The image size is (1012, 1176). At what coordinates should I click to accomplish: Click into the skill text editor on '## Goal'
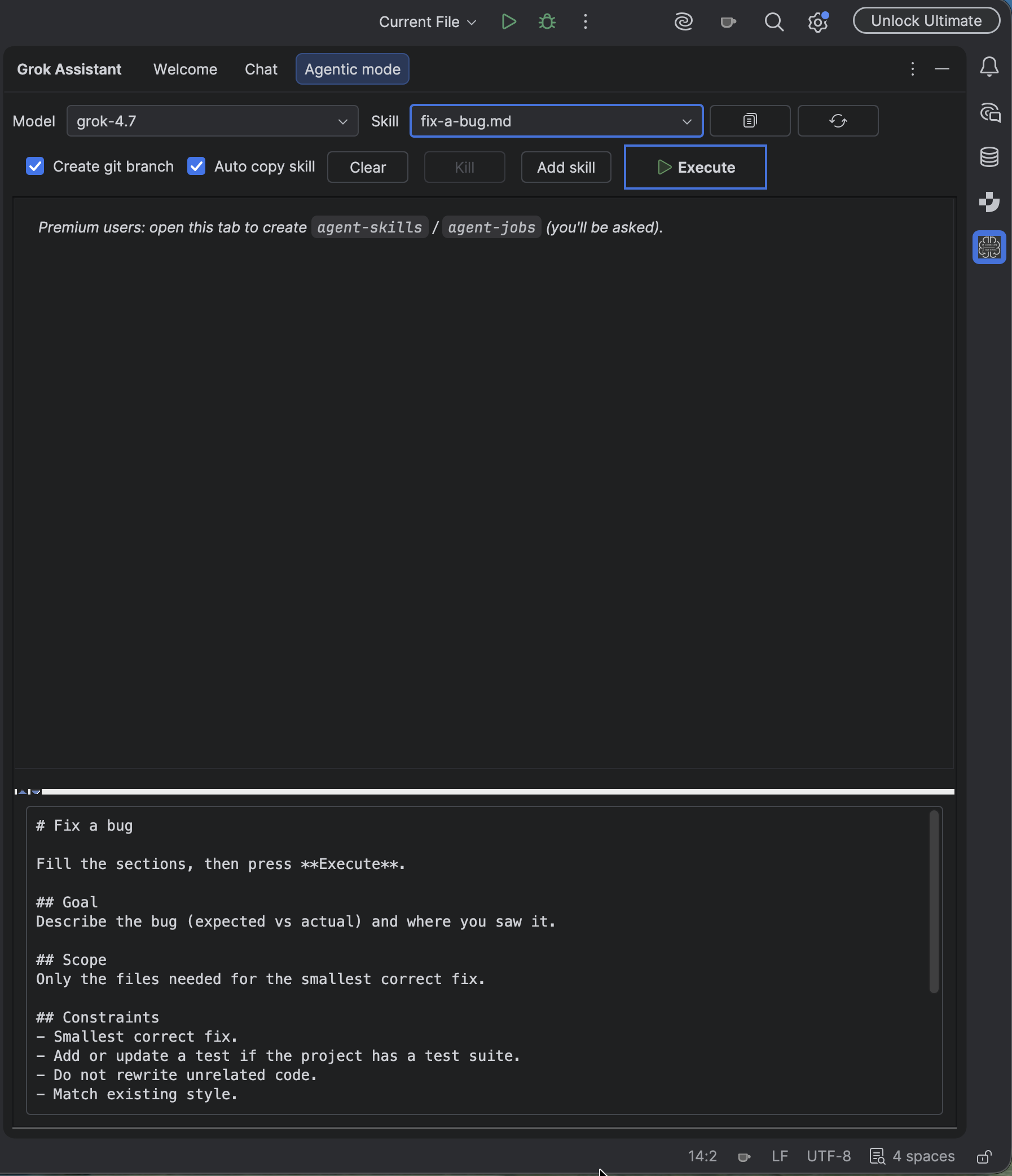click(x=67, y=902)
